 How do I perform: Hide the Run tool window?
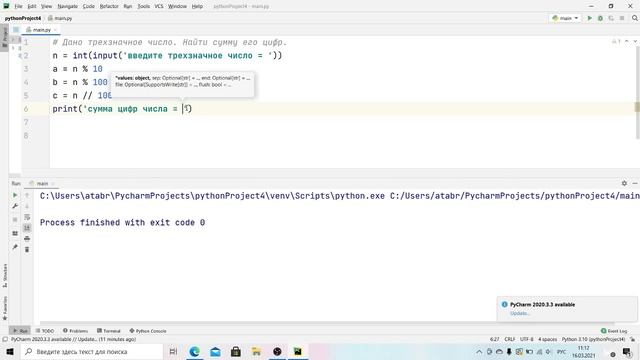(635, 183)
